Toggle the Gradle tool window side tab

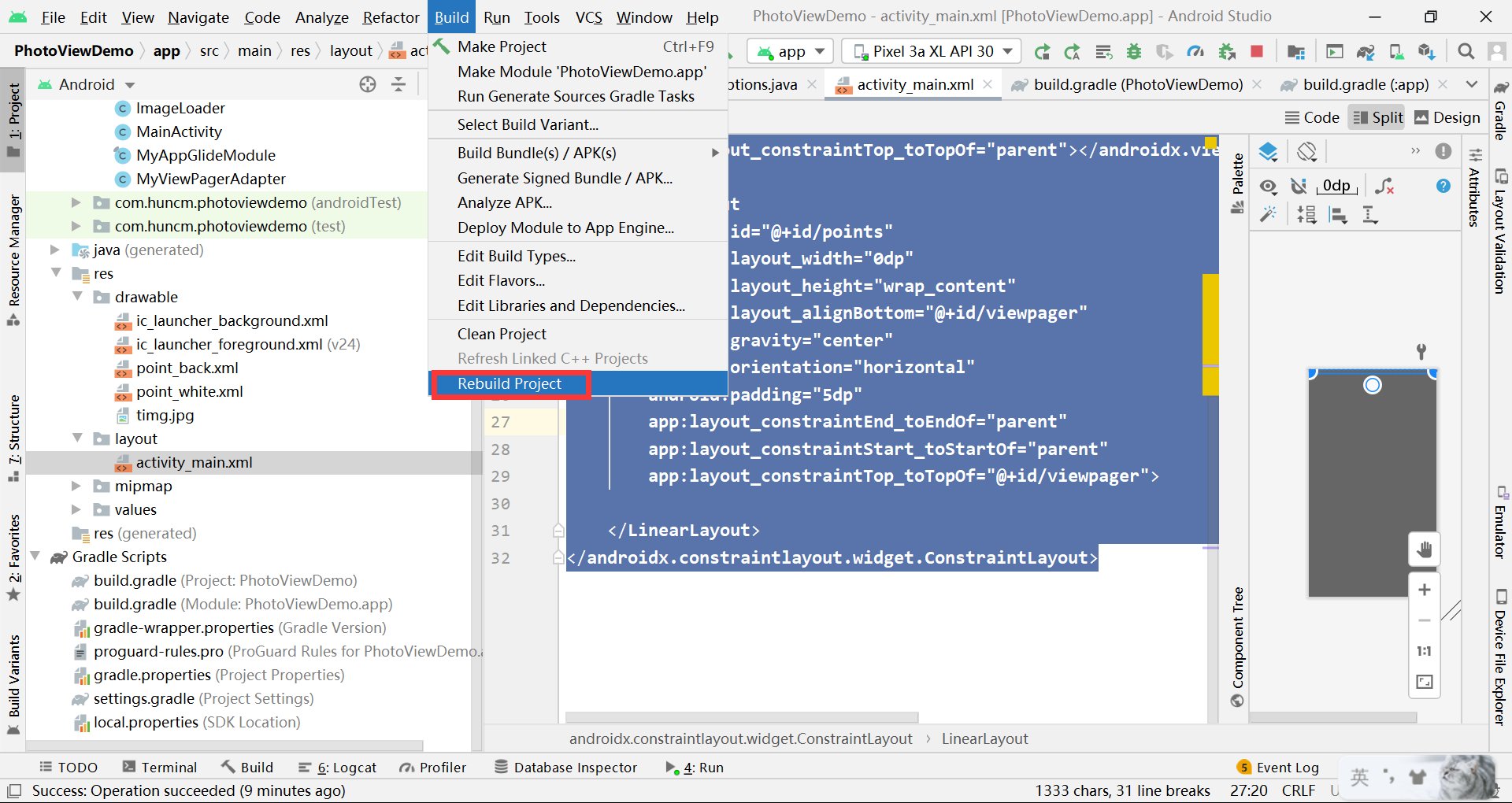point(1501,112)
